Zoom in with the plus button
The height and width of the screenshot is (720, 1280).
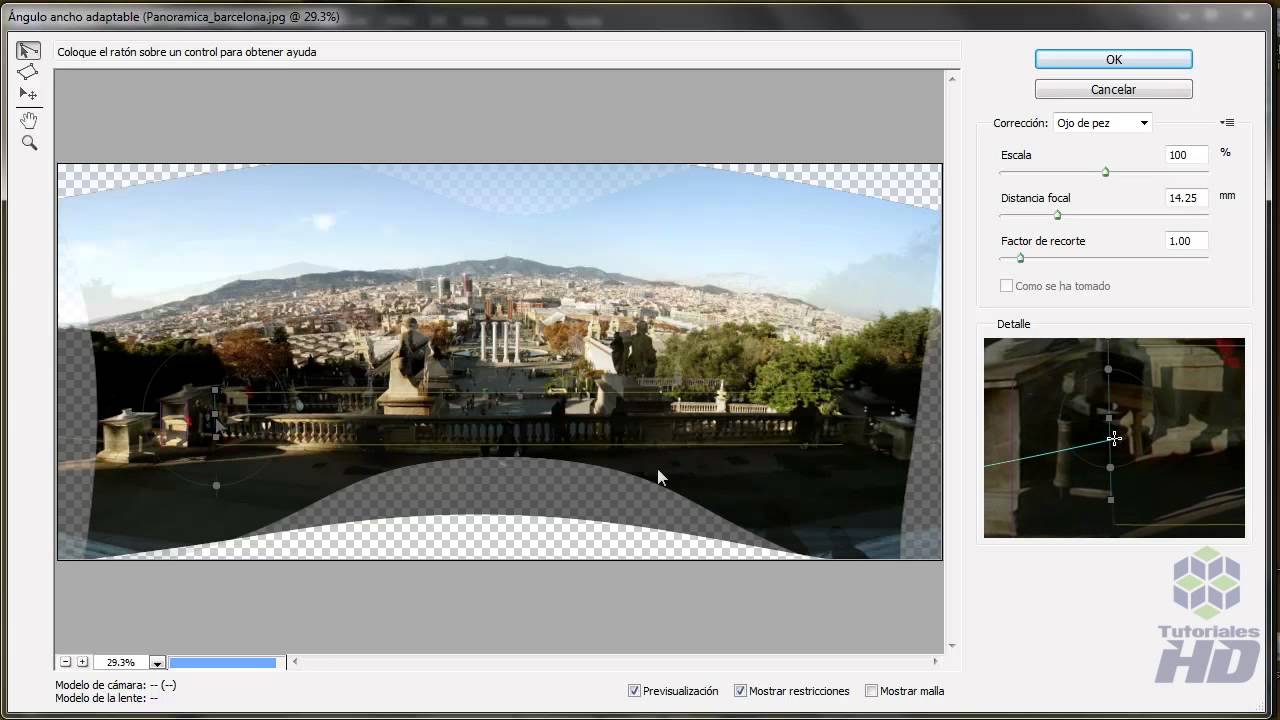coord(82,662)
